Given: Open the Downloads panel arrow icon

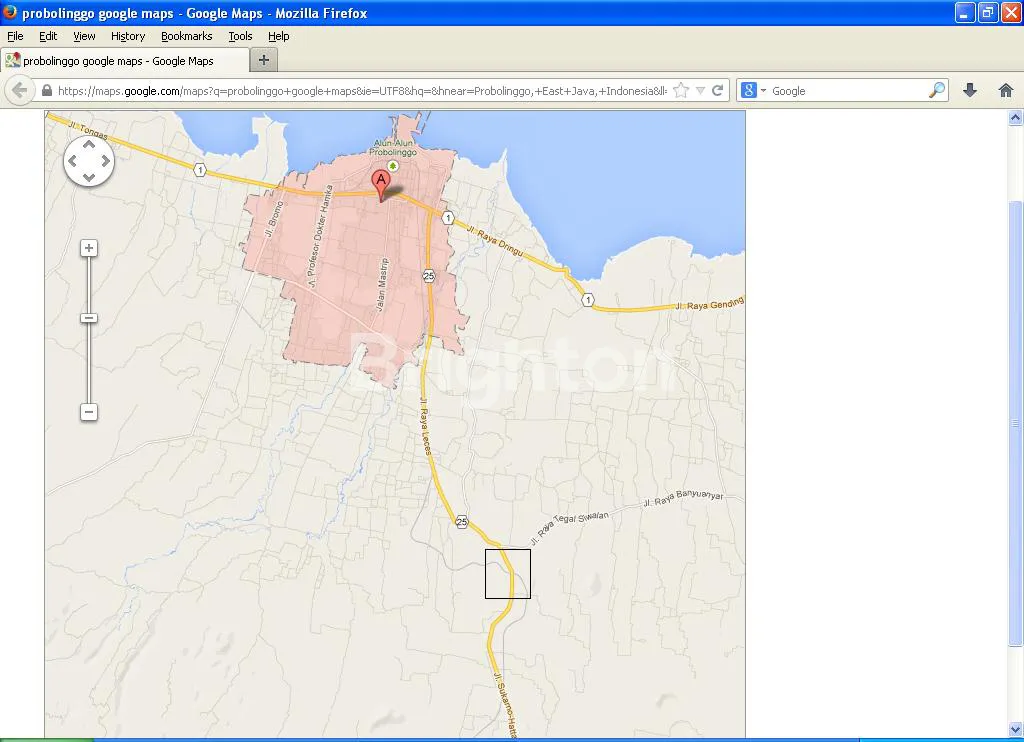Looking at the screenshot, I should 969,90.
